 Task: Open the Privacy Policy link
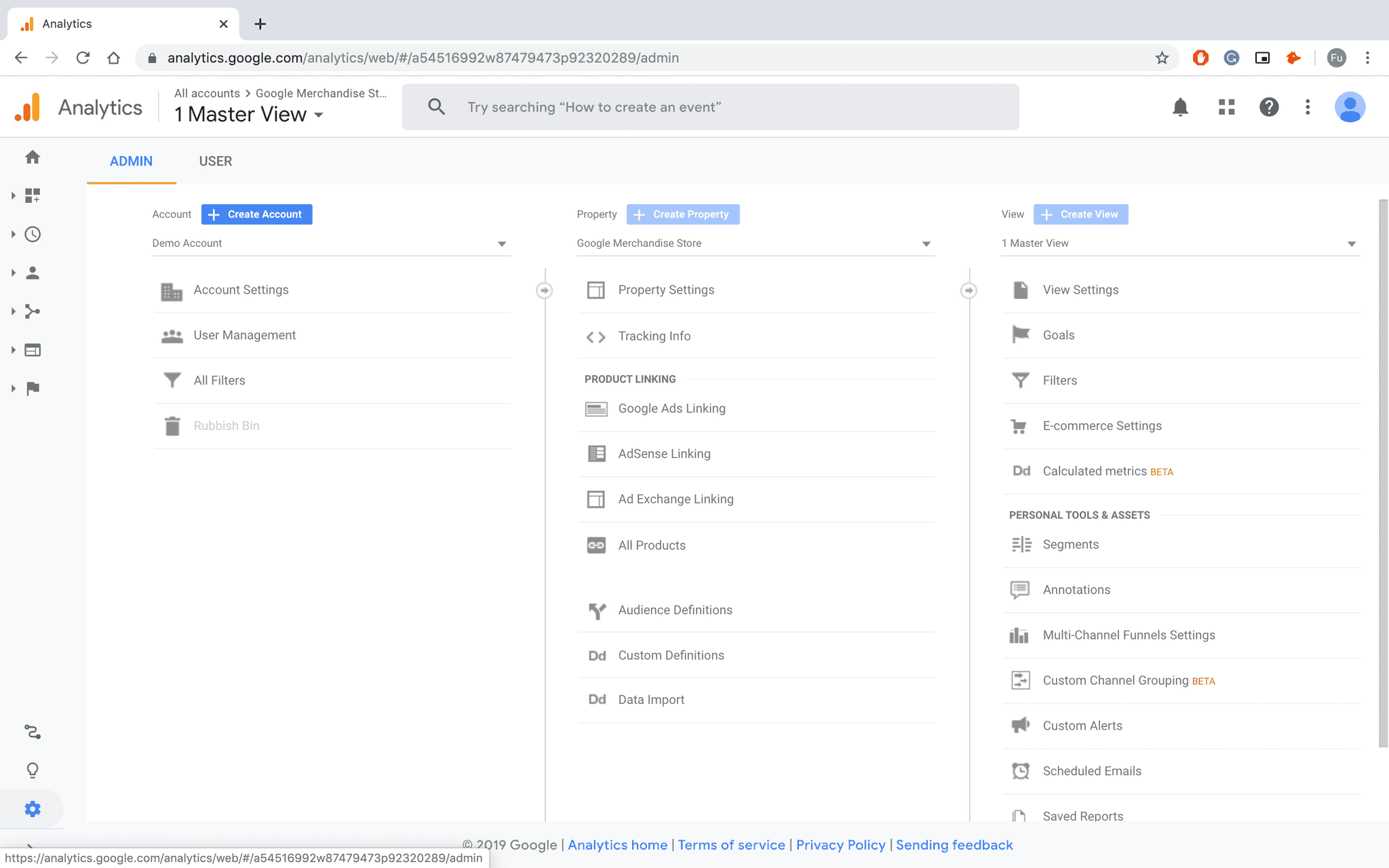coord(840,845)
